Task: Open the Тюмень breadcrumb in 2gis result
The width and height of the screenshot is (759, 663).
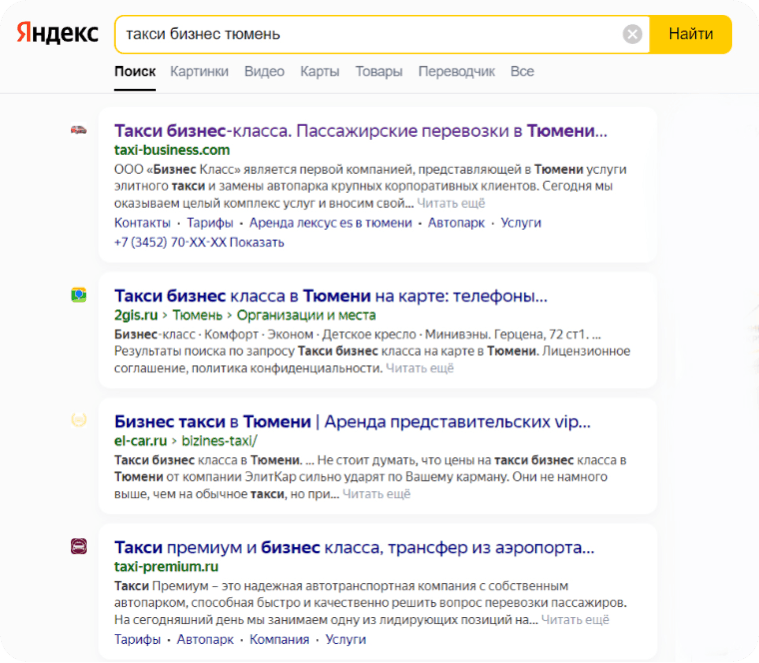Action: 197,315
